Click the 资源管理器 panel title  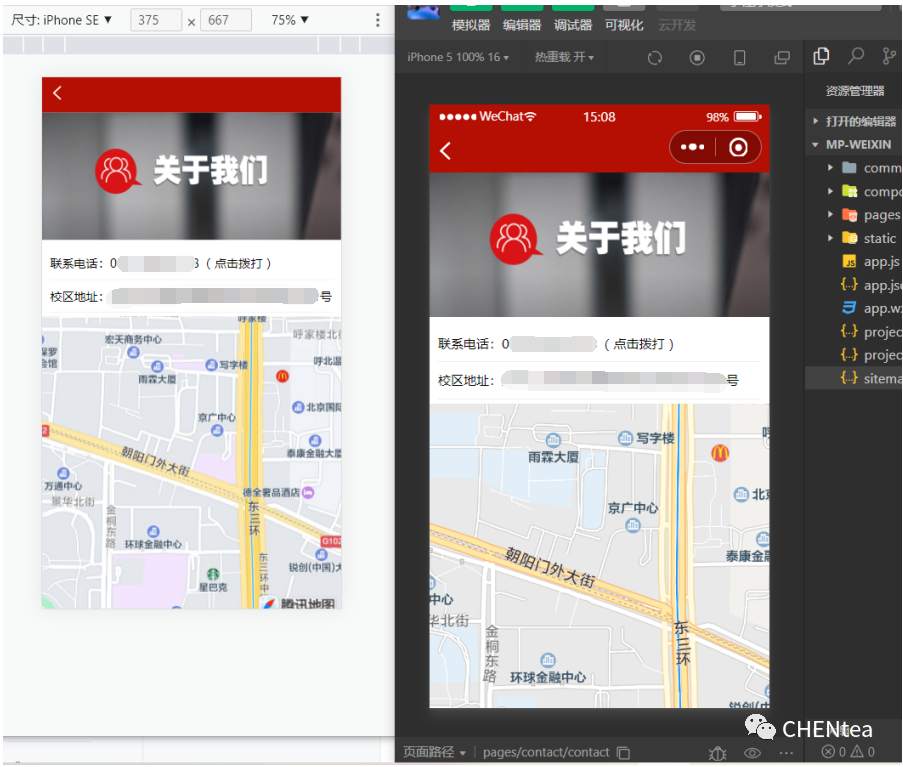point(855,91)
